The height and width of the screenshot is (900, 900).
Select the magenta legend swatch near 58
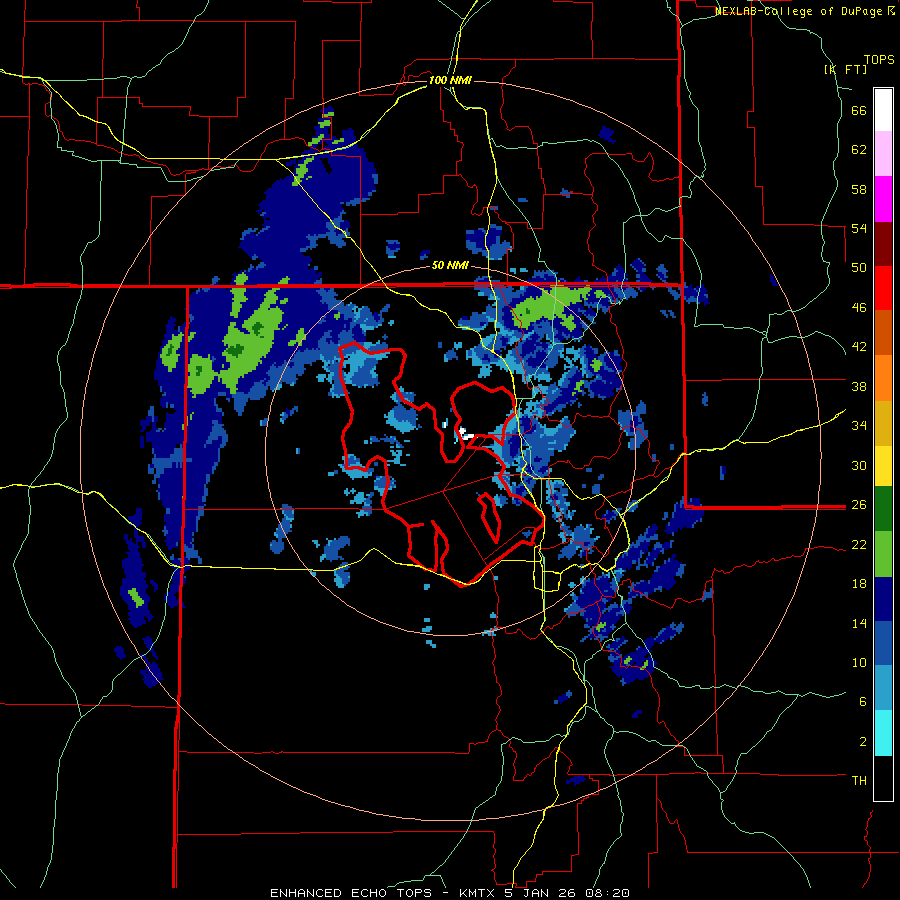[883, 199]
